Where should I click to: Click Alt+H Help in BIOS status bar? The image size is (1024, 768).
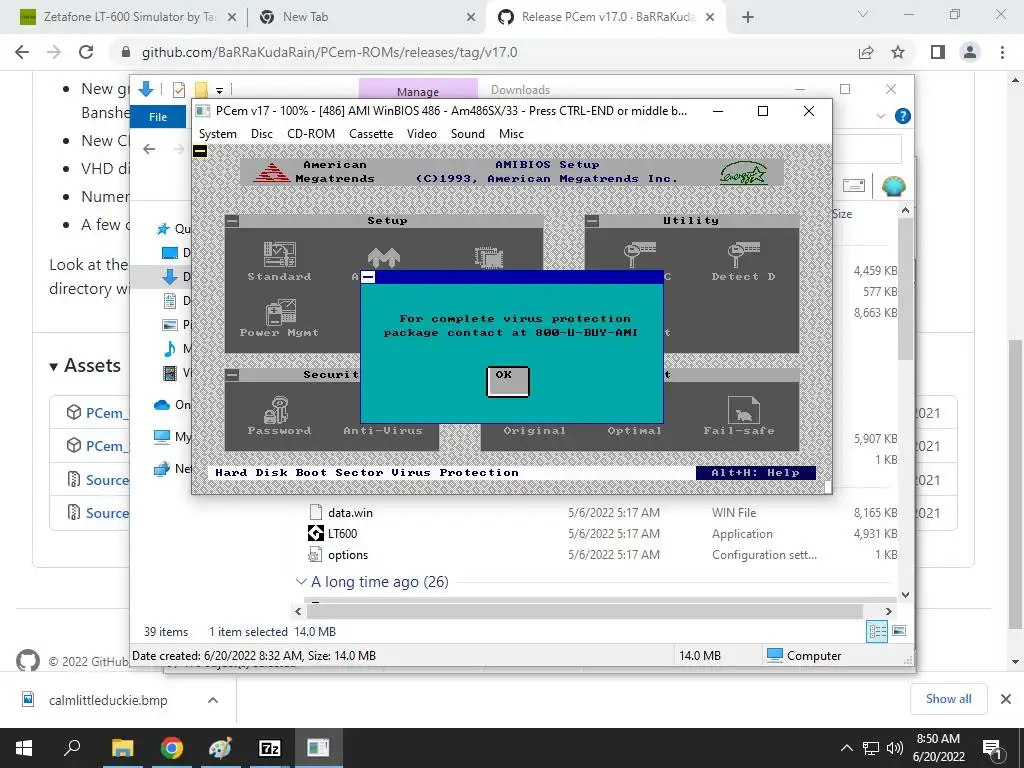tap(756, 472)
